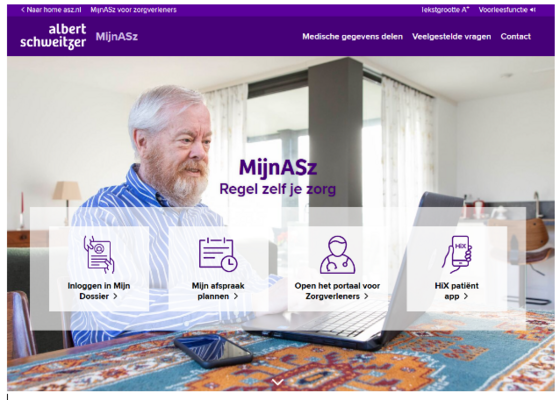Click the Albert Schweitzer logo
560x400 pixels.
(53, 36)
